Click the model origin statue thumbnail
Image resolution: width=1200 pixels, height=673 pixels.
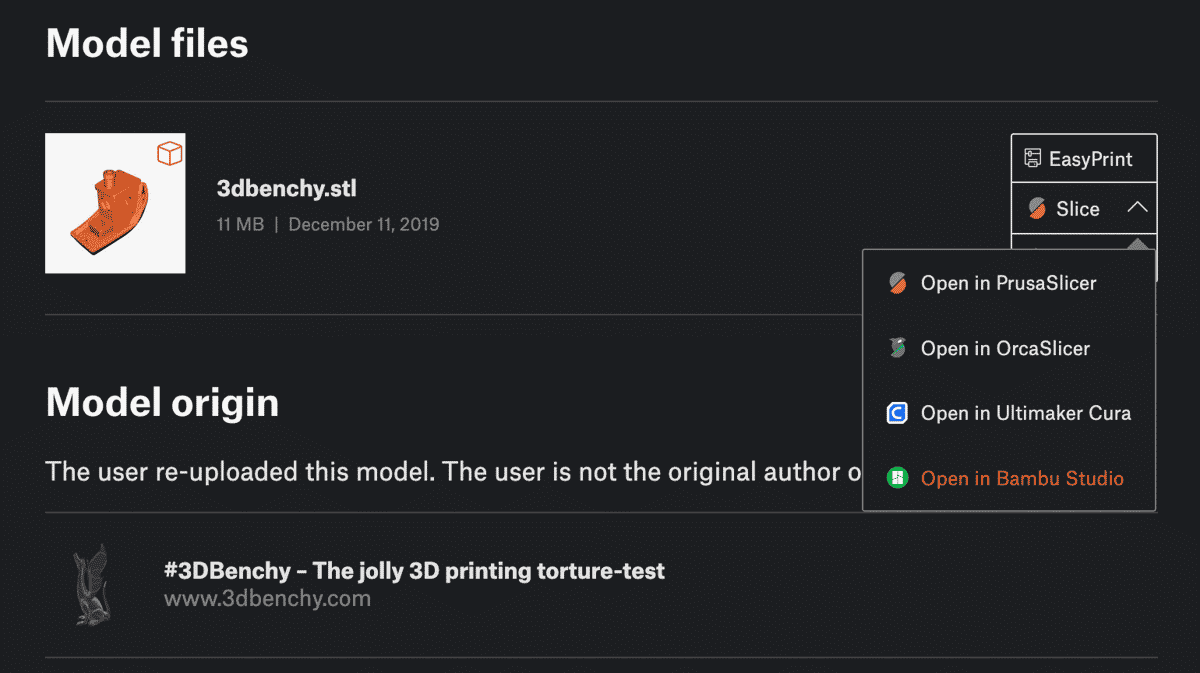[92, 585]
